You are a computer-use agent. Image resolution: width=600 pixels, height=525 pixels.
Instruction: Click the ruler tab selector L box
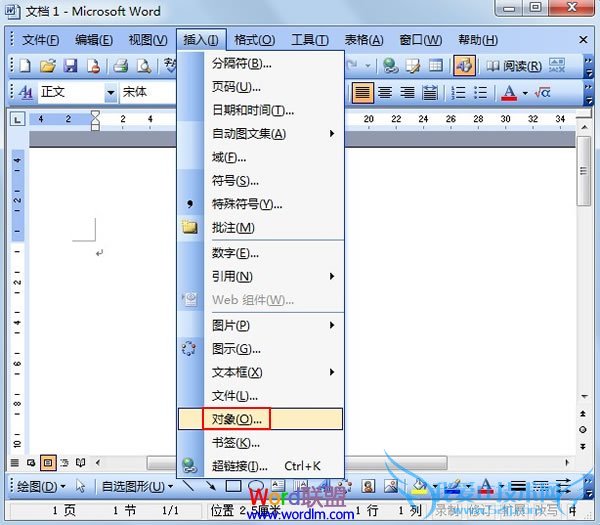(17, 119)
